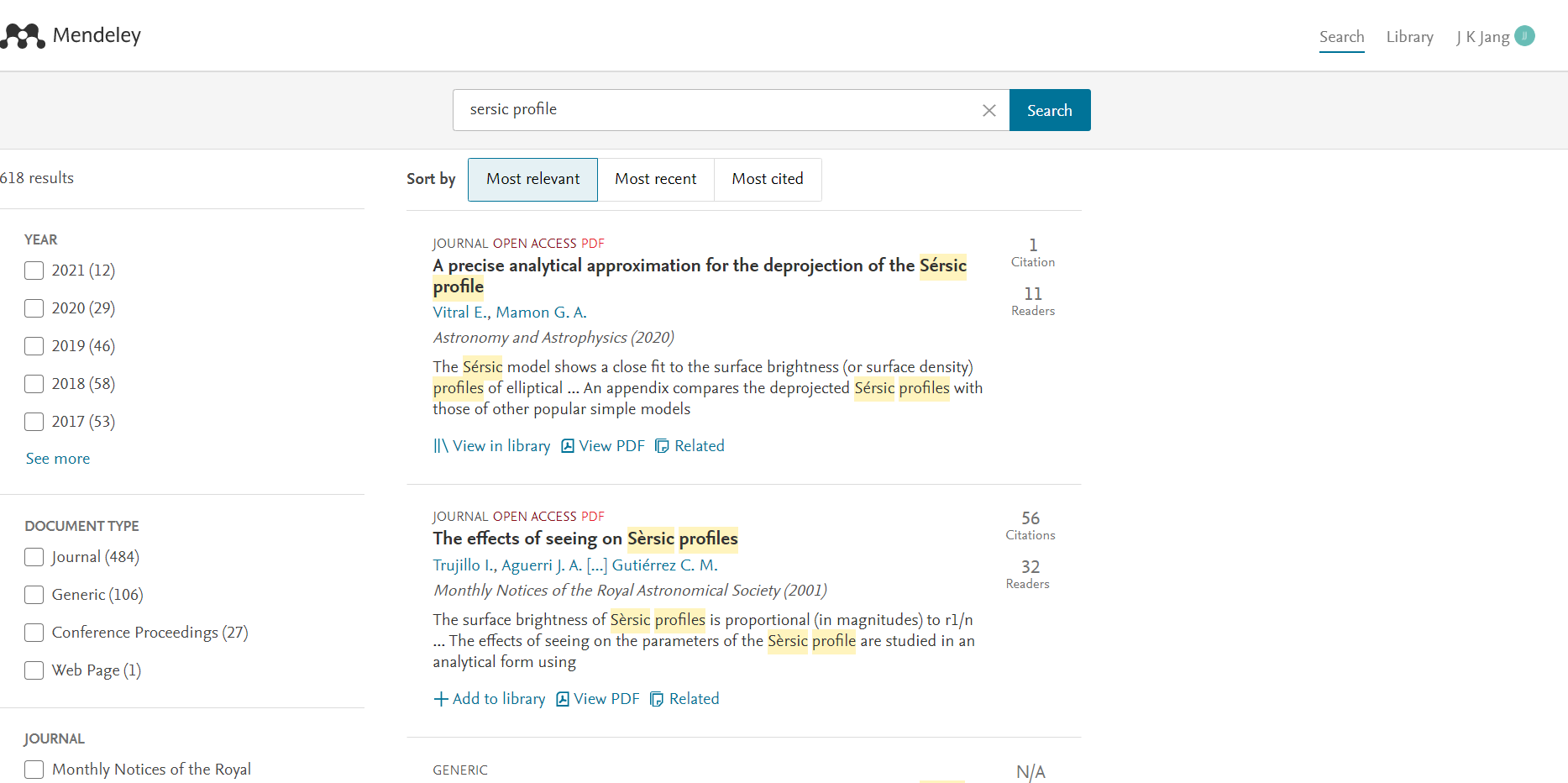Sort results by Most recent
The width and height of the screenshot is (1568, 783).
click(x=655, y=179)
